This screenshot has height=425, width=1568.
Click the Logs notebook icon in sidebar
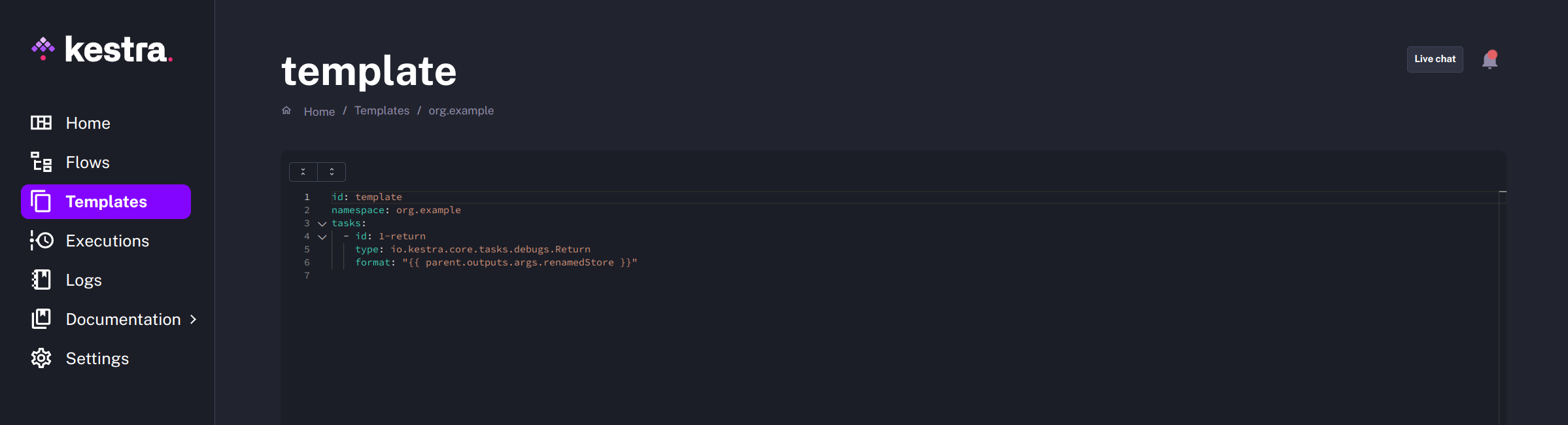(x=41, y=280)
